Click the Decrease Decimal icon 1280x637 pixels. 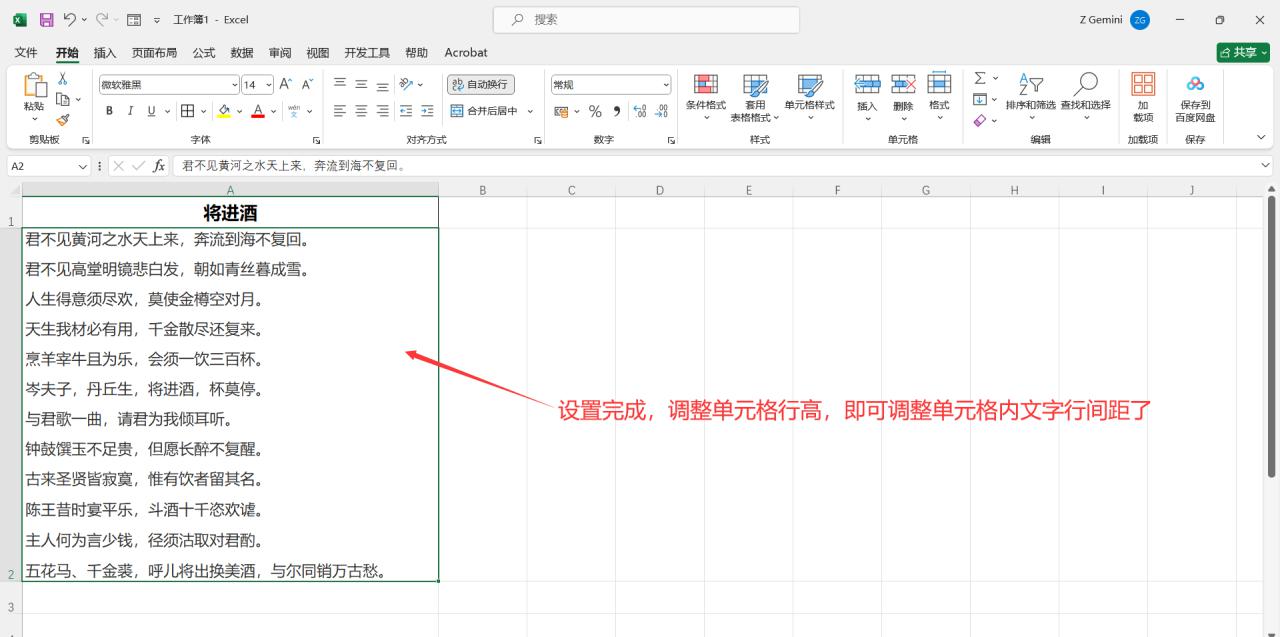(662, 111)
